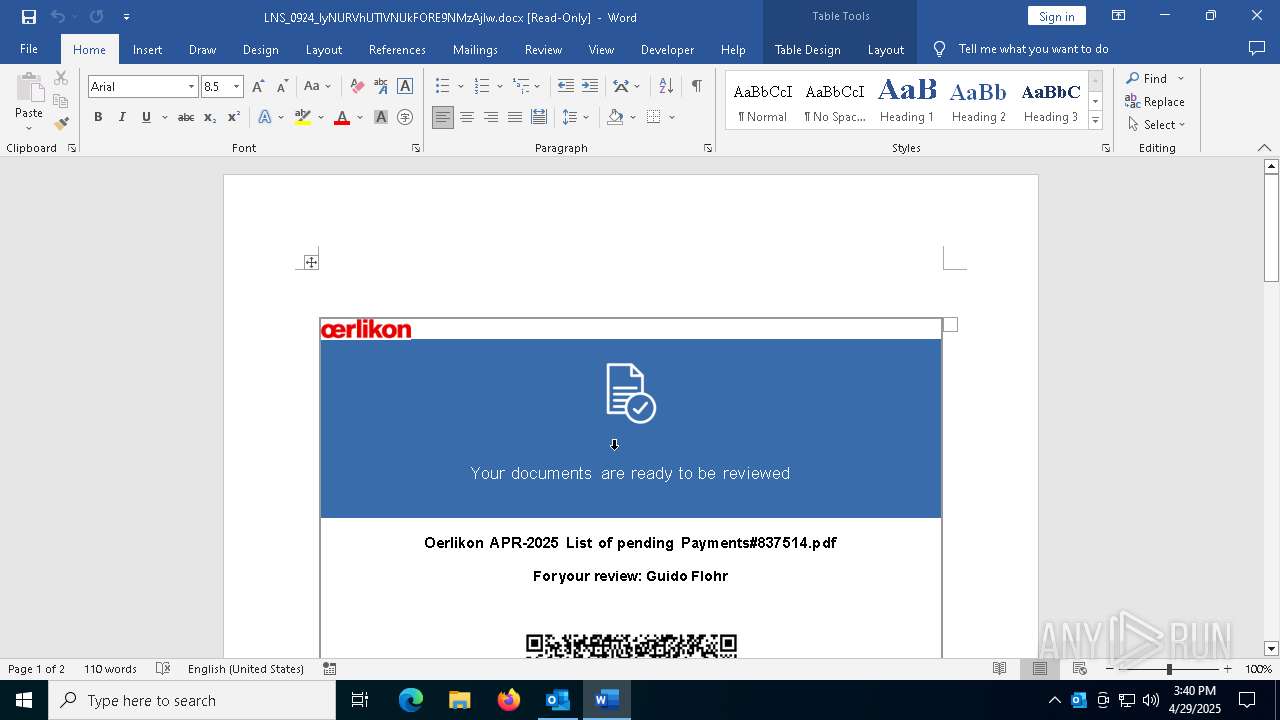The width and height of the screenshot is (1280, 720).
Task: Copy selection with the copy icon
Action: pos(61,101)
